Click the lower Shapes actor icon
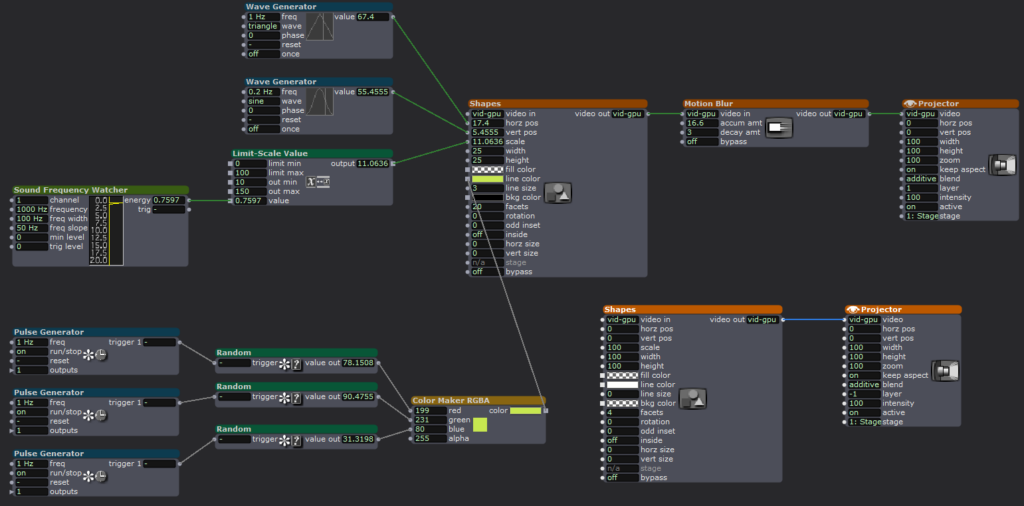 point(692,400)
